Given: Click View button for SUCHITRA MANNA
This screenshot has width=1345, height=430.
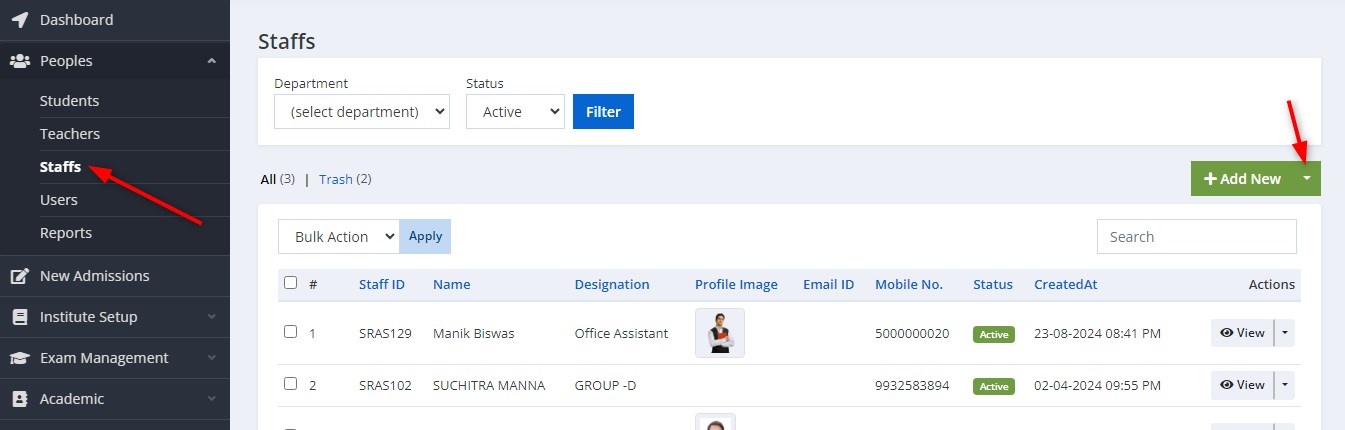Looking at the screenshot, I should click(1242, 385).
